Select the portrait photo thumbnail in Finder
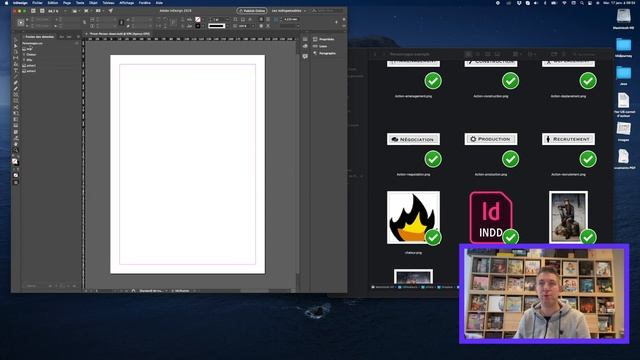The width and height of the screenshot is (640, 360). [x=568, y=218]
